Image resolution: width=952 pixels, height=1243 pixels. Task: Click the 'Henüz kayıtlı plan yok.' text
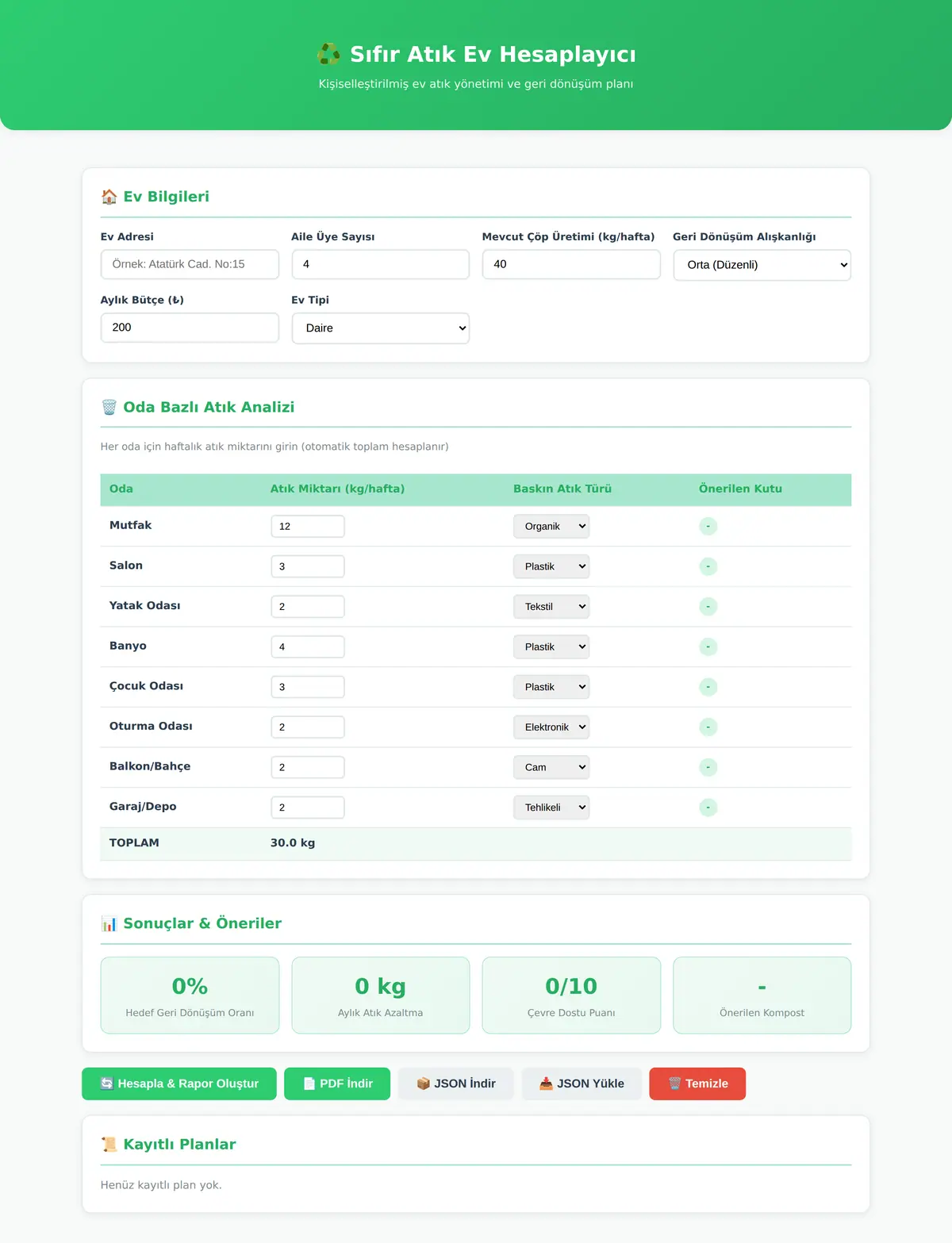161,1185
